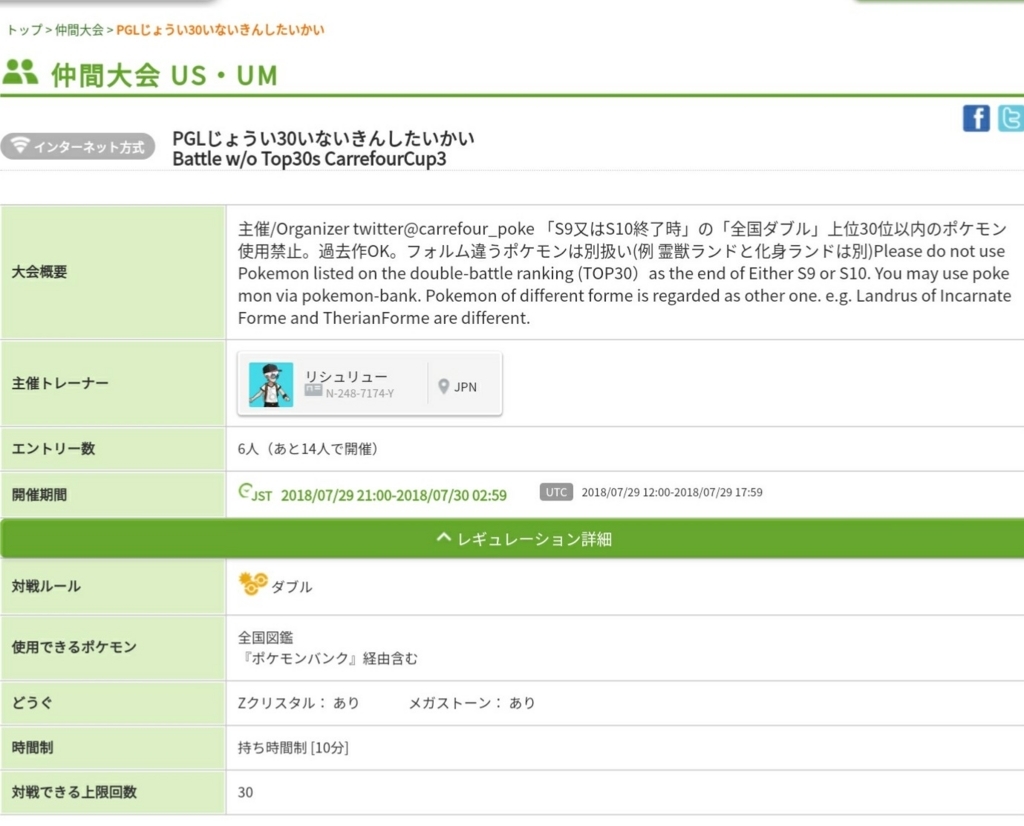Click the メガストーン： あり text
The image size is (1024, 826).
pos(472,703)
